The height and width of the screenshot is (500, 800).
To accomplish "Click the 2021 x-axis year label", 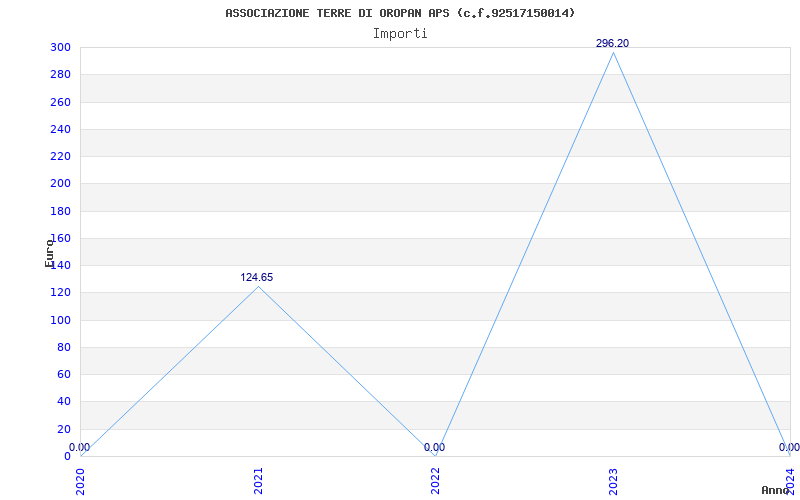I will tap(258, 481).
